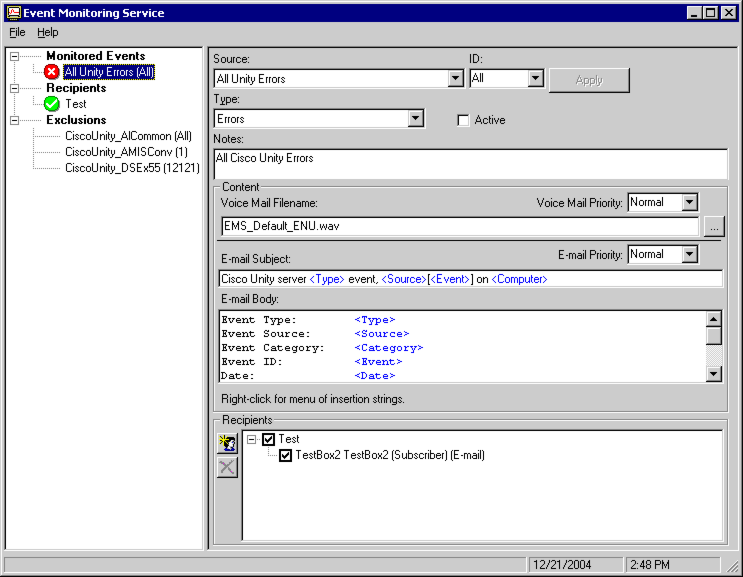Click the green checkmark icon beside Test recipient
This screenshot has height=577, width=743.
pyautogui.click(x=52, y=104)
